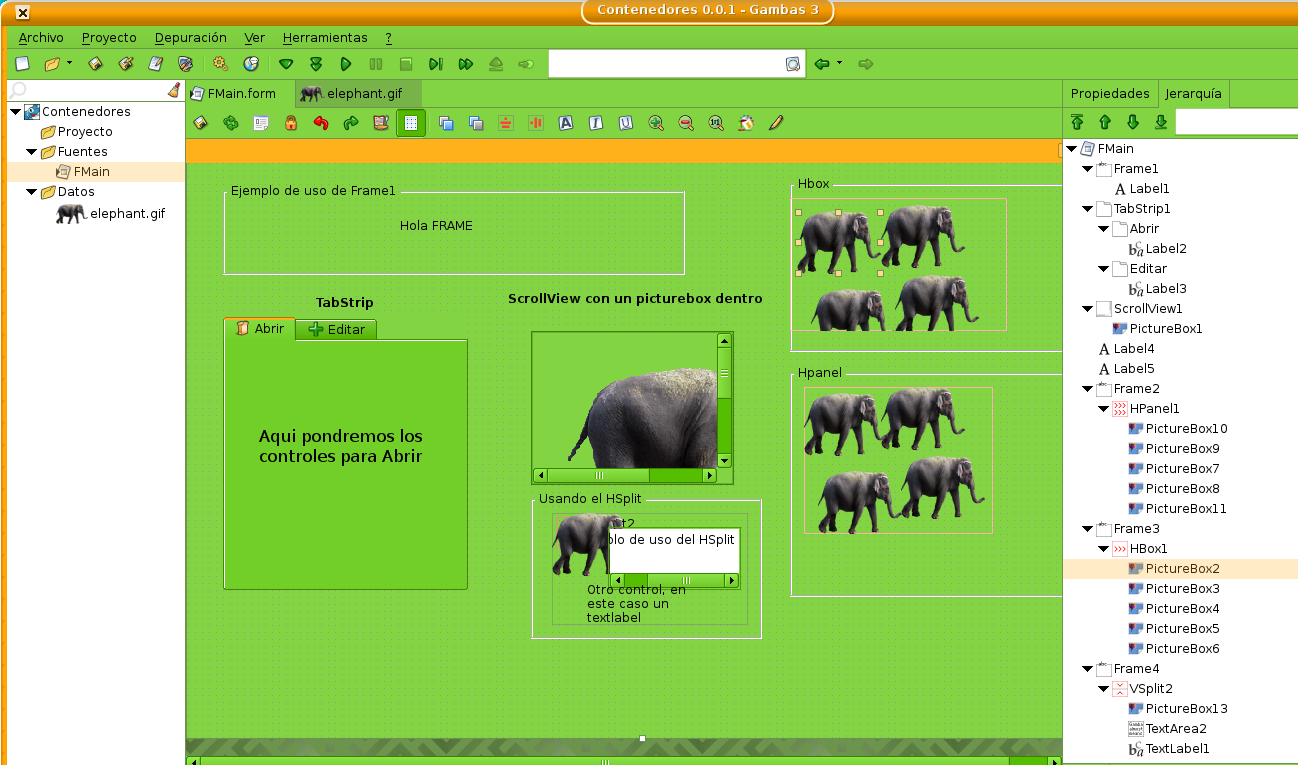Select the Abrir tab in the TabStrip
This screenshot has width=1298, height=765.
pyautogui.click(x=260, y=328)
